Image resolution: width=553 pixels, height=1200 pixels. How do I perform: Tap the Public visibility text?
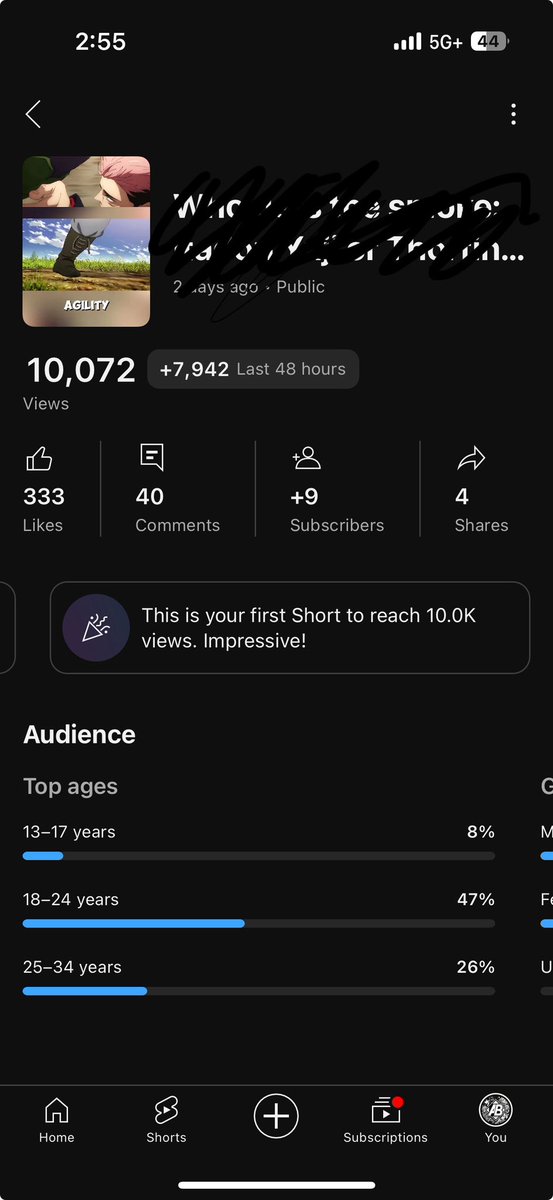[x=301, y=287]
